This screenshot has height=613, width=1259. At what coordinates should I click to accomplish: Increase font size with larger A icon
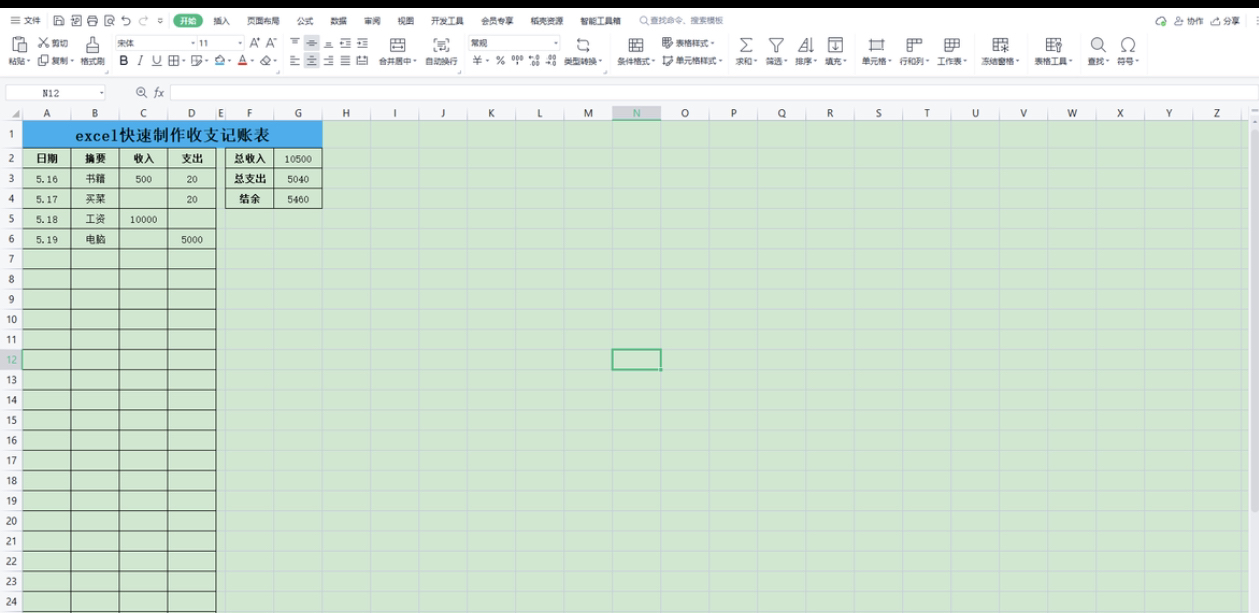(255, 43)
